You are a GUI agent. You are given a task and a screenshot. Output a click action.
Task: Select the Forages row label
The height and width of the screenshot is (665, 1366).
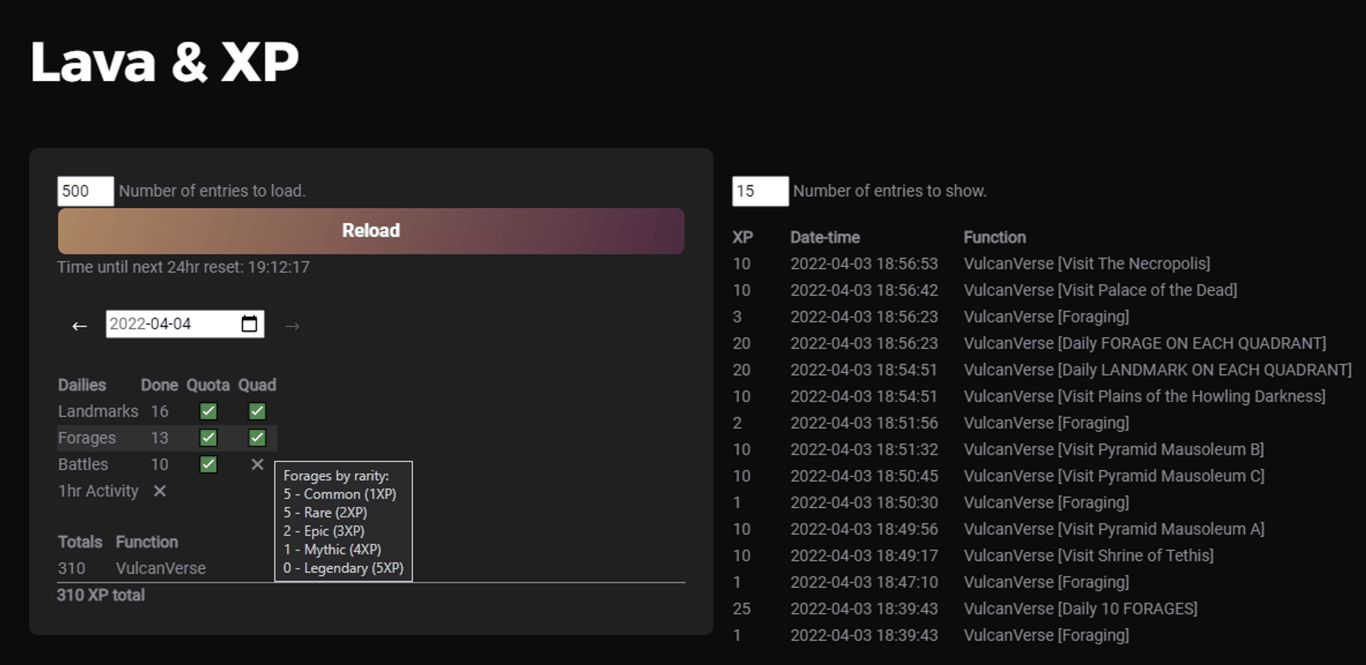tap(87, 438)
